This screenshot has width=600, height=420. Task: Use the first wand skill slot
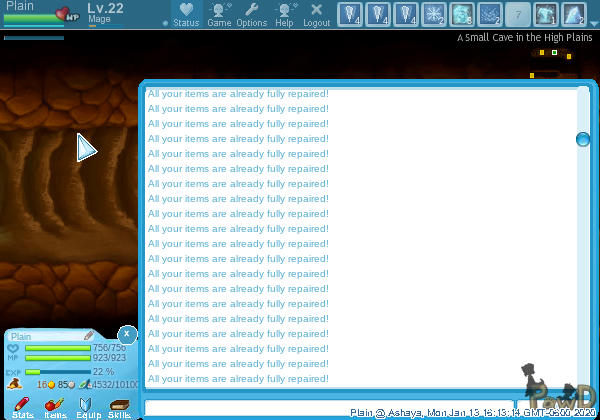tap(348, 15)
